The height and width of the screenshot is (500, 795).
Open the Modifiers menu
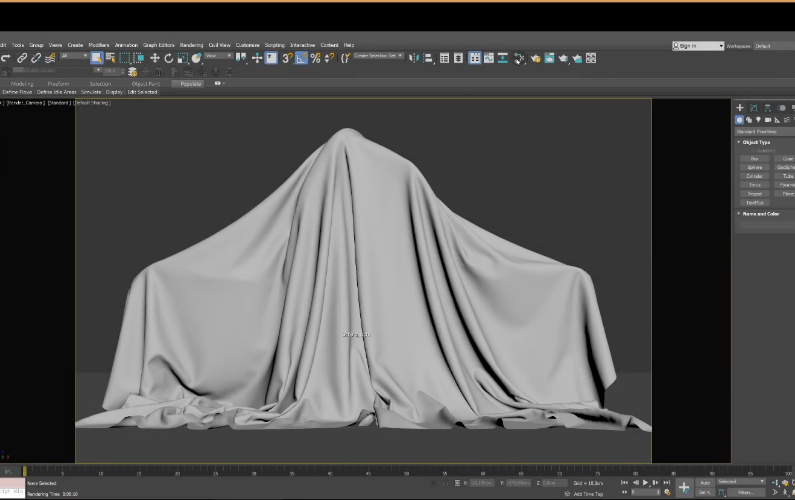click(99, 45)
